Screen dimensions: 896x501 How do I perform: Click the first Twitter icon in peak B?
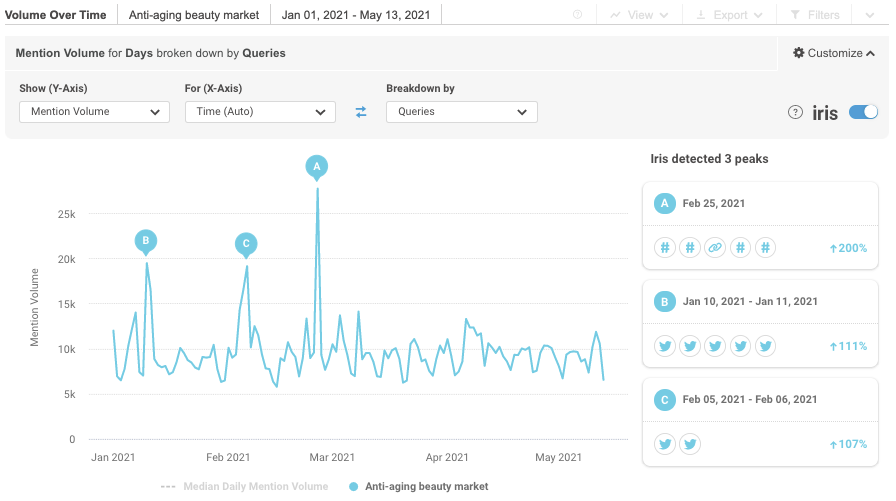(664, 346)
